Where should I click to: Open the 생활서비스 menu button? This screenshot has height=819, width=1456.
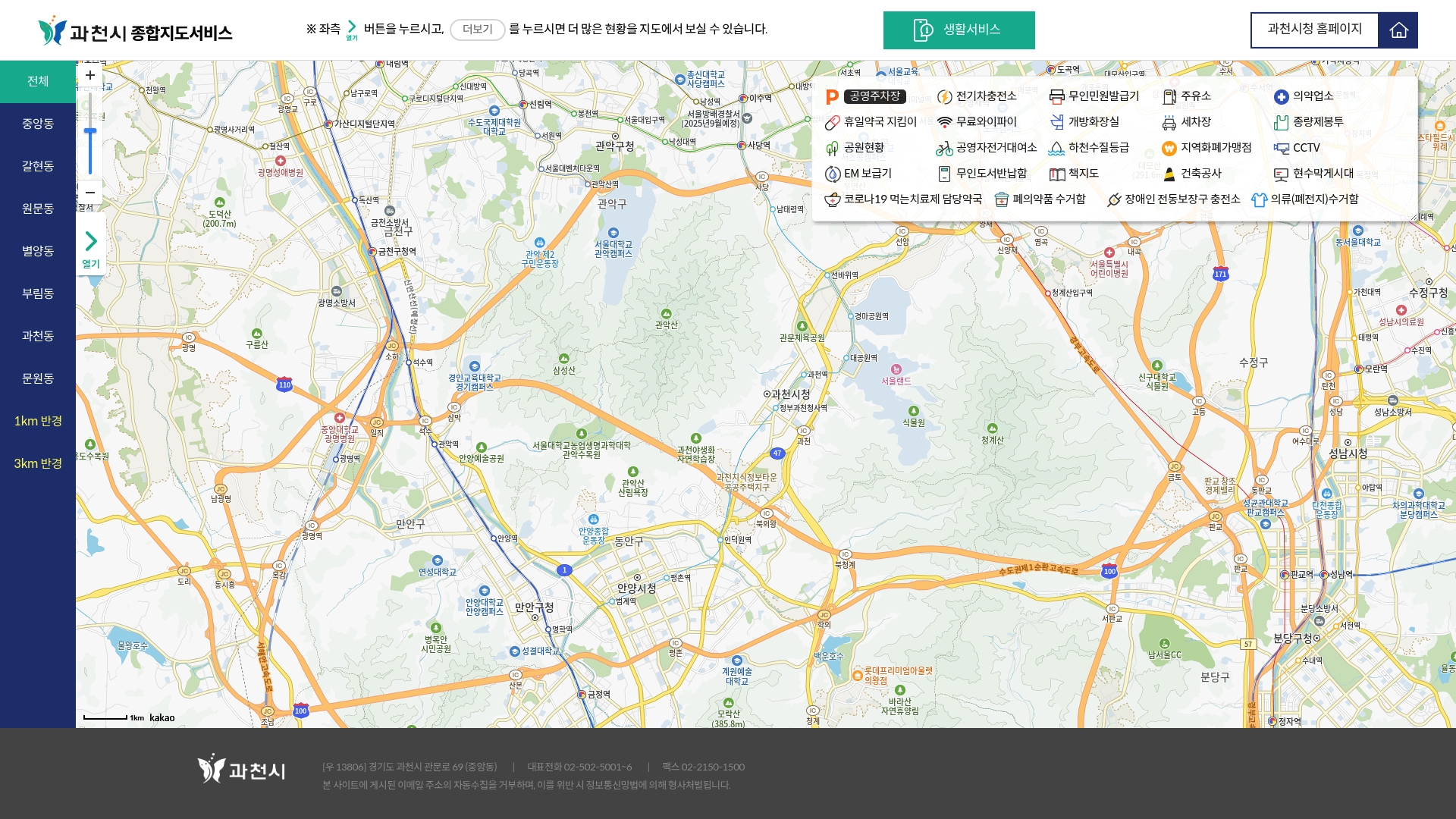[x=959, y=30]
